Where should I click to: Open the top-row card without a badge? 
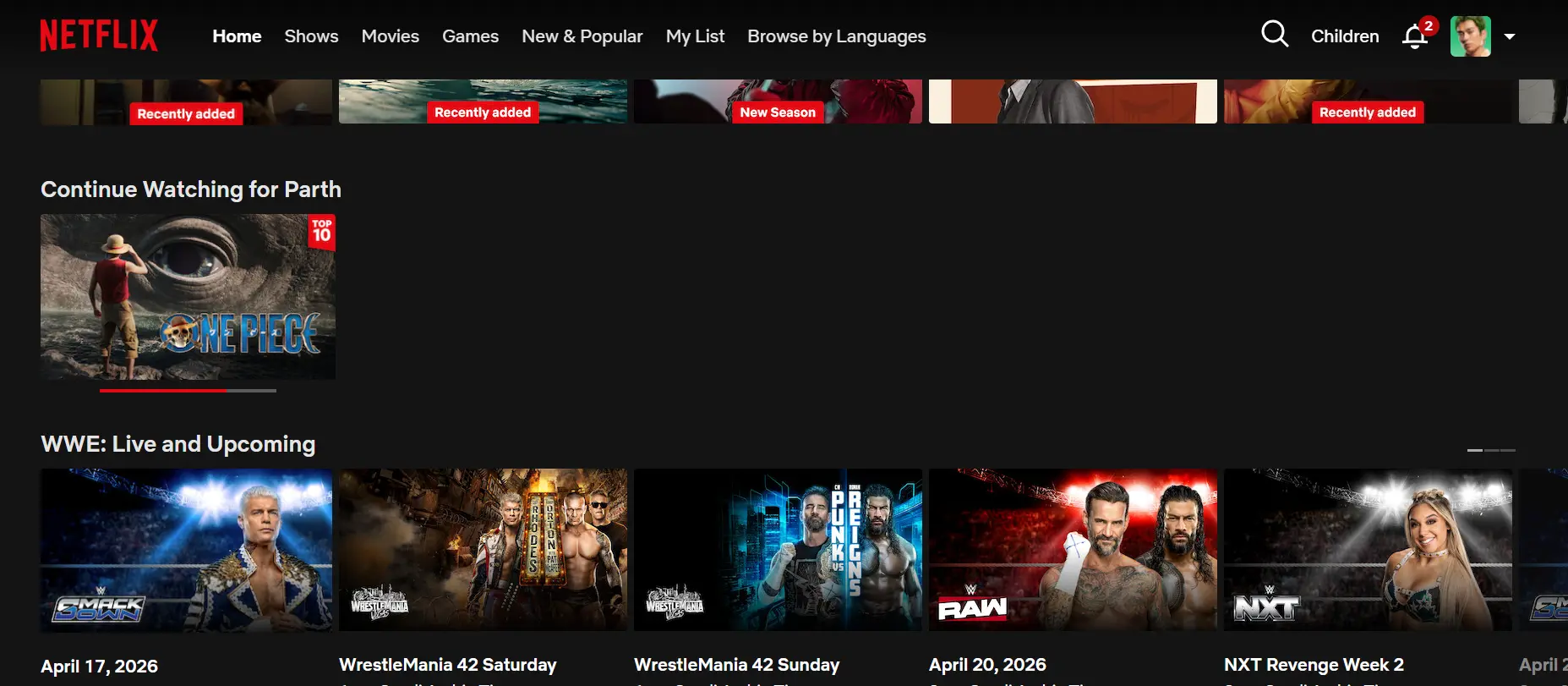1073,102
